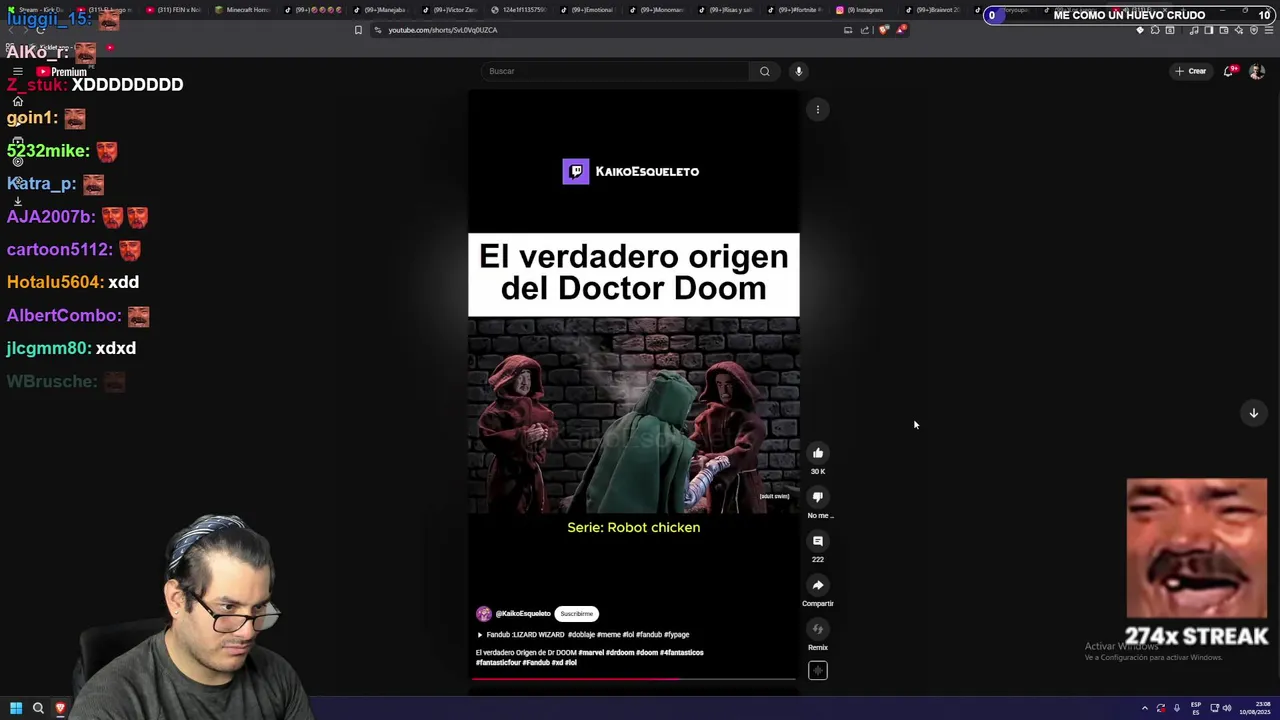Open the Brave Leo AI sparkle icon
The height and width of the screenshot is (720, 1280).
[x=1239, y=30]
